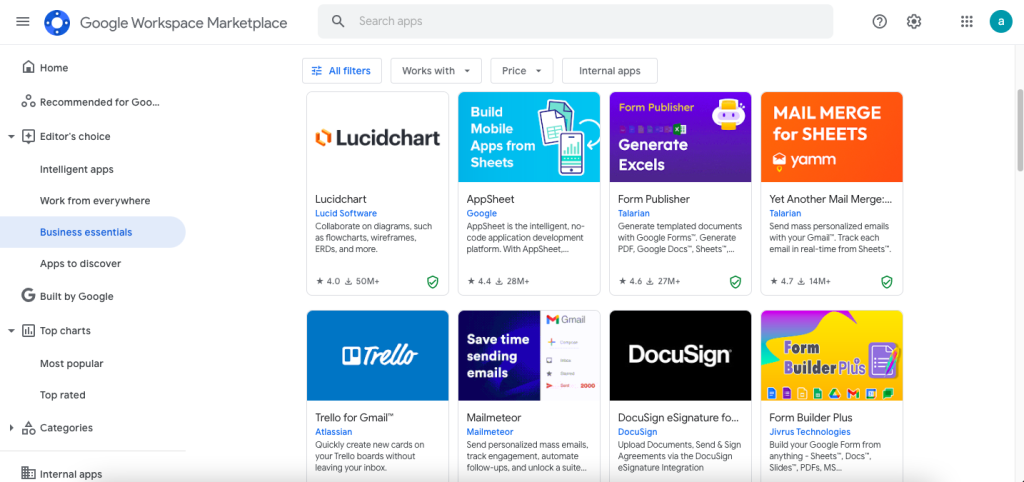Open Talarian link under Form Publisher
The width and height of the screenshot is (1024, 482).
[x=635, y=213]
